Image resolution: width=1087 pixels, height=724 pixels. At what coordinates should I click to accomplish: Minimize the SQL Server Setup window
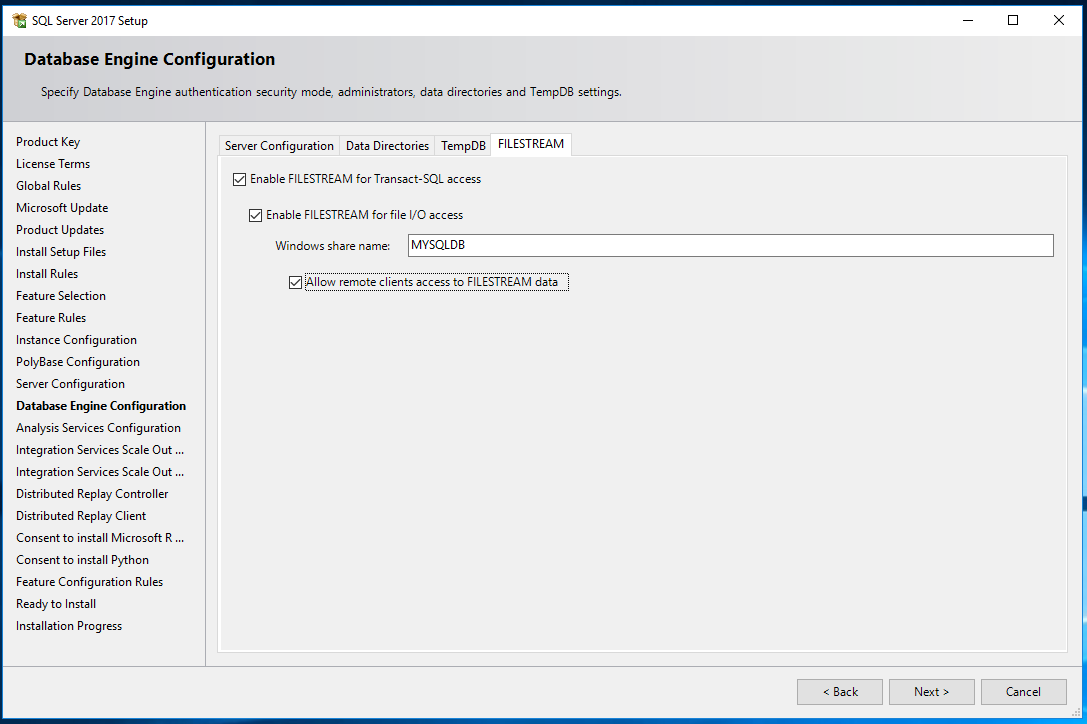967,20
